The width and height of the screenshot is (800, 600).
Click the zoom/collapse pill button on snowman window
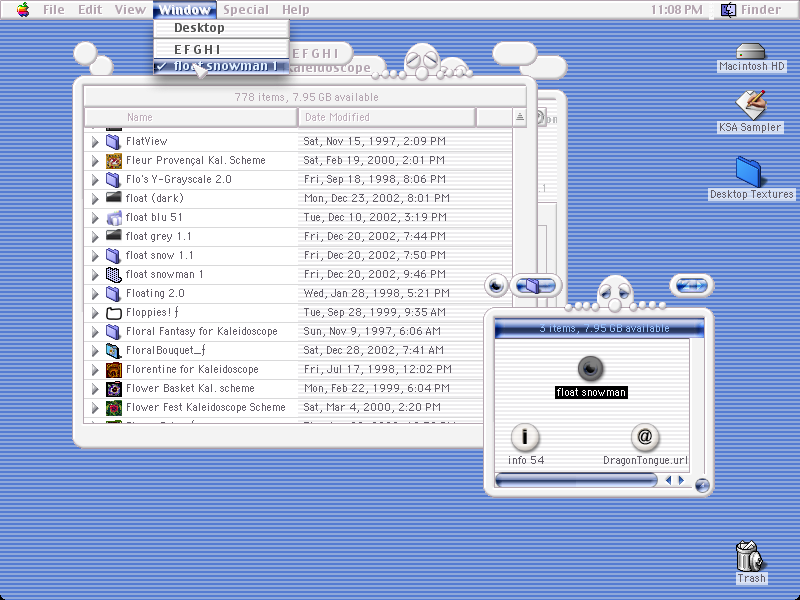(x=691, y=285)
